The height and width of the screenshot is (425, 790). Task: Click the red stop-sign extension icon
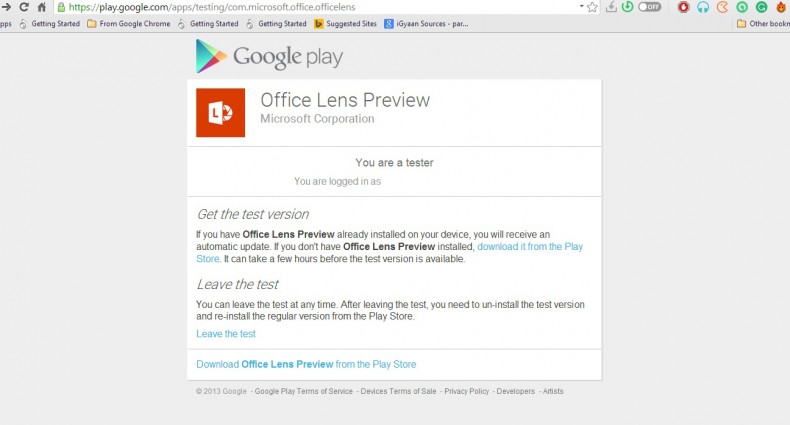[x=684, y=6]
